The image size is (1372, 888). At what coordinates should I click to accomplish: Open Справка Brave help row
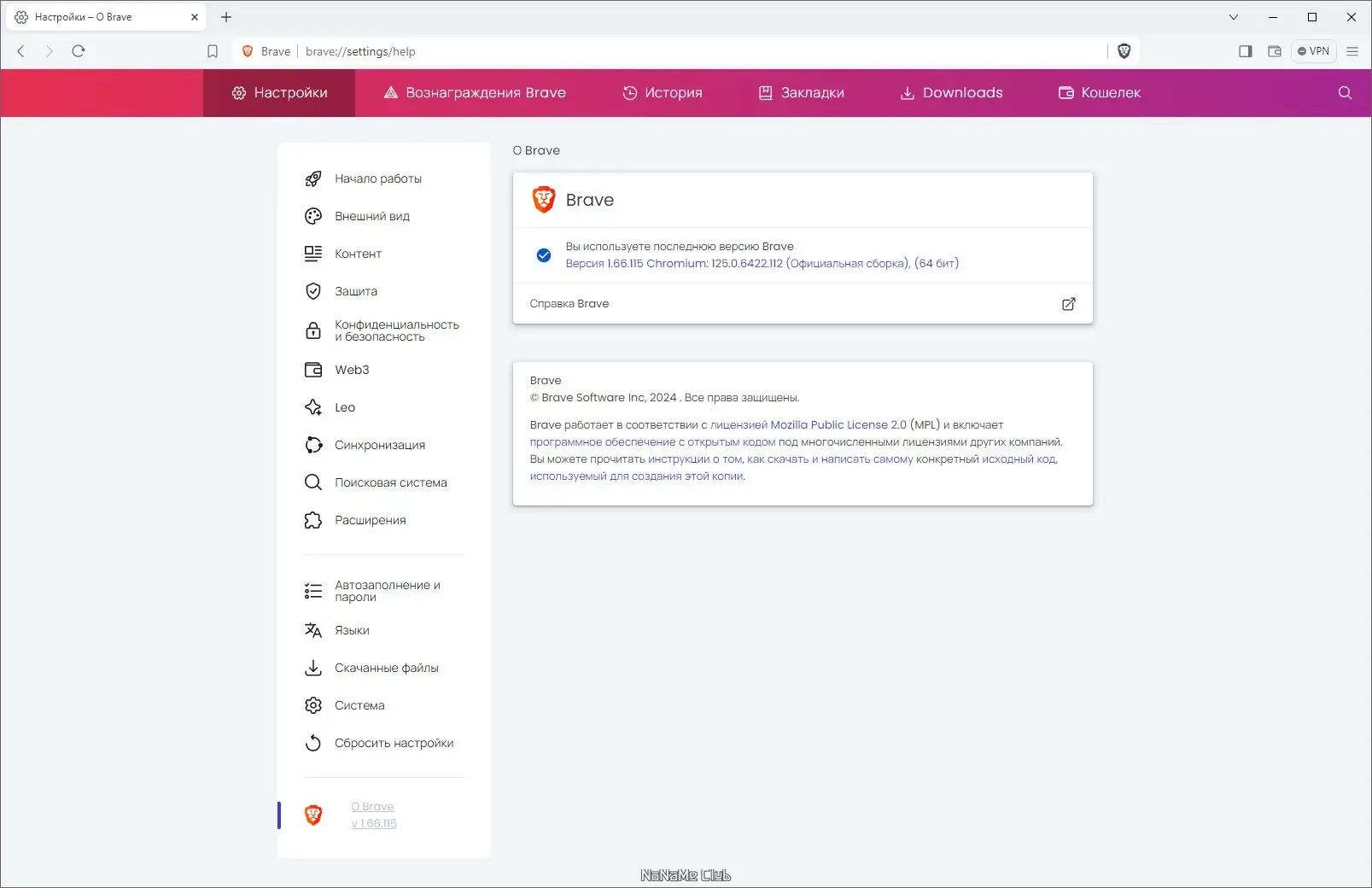803,304
